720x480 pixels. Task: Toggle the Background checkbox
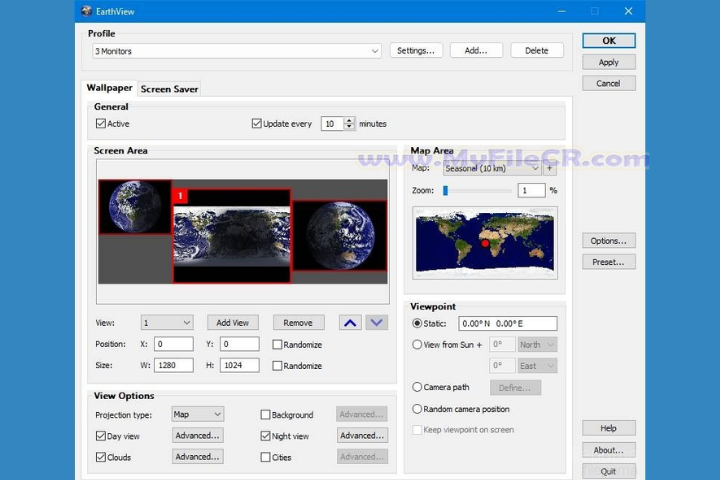[265, 415]
